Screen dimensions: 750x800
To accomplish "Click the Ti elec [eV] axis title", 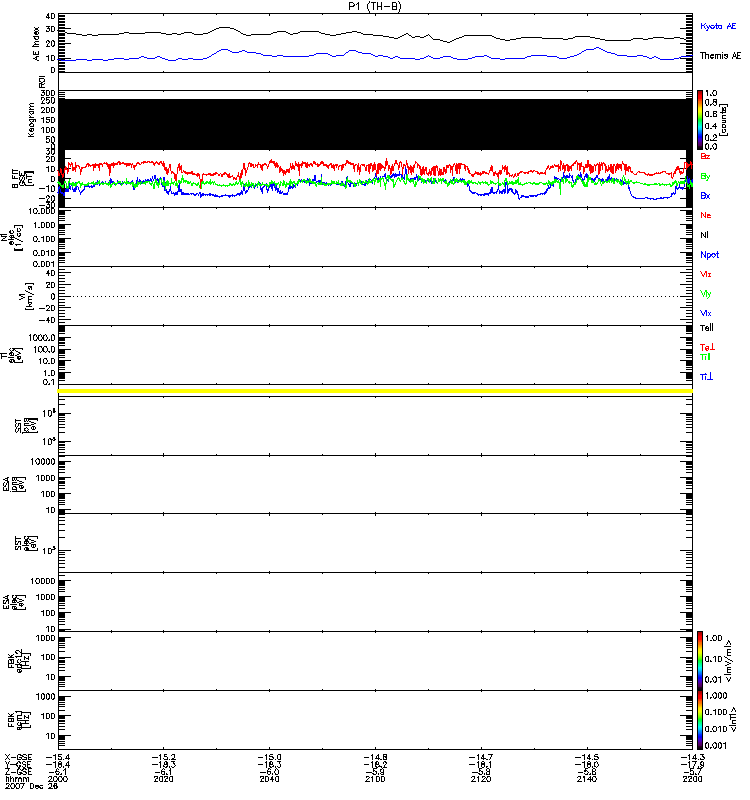I will click(12, 355).
